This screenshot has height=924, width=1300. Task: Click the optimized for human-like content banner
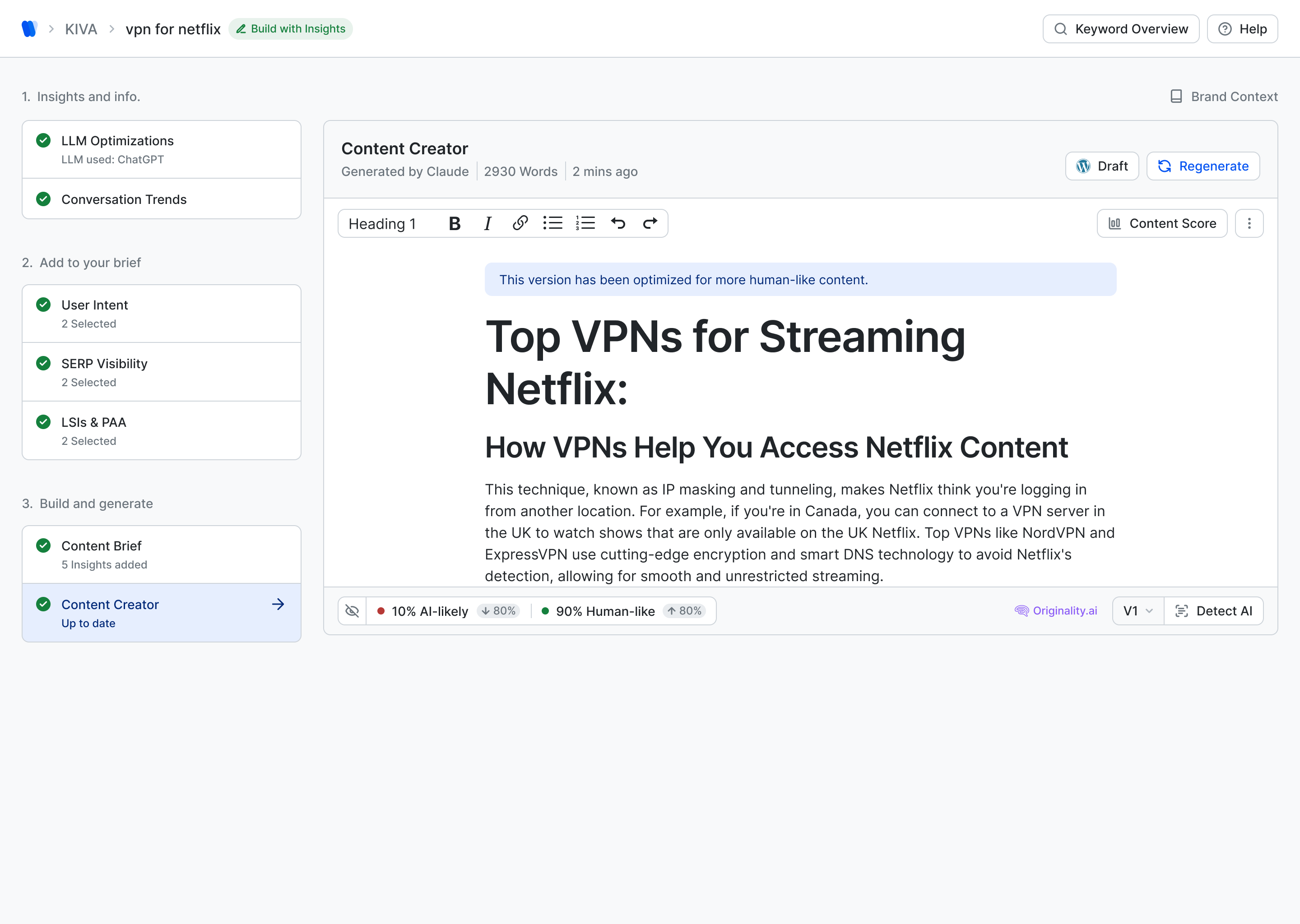(800, 279)
